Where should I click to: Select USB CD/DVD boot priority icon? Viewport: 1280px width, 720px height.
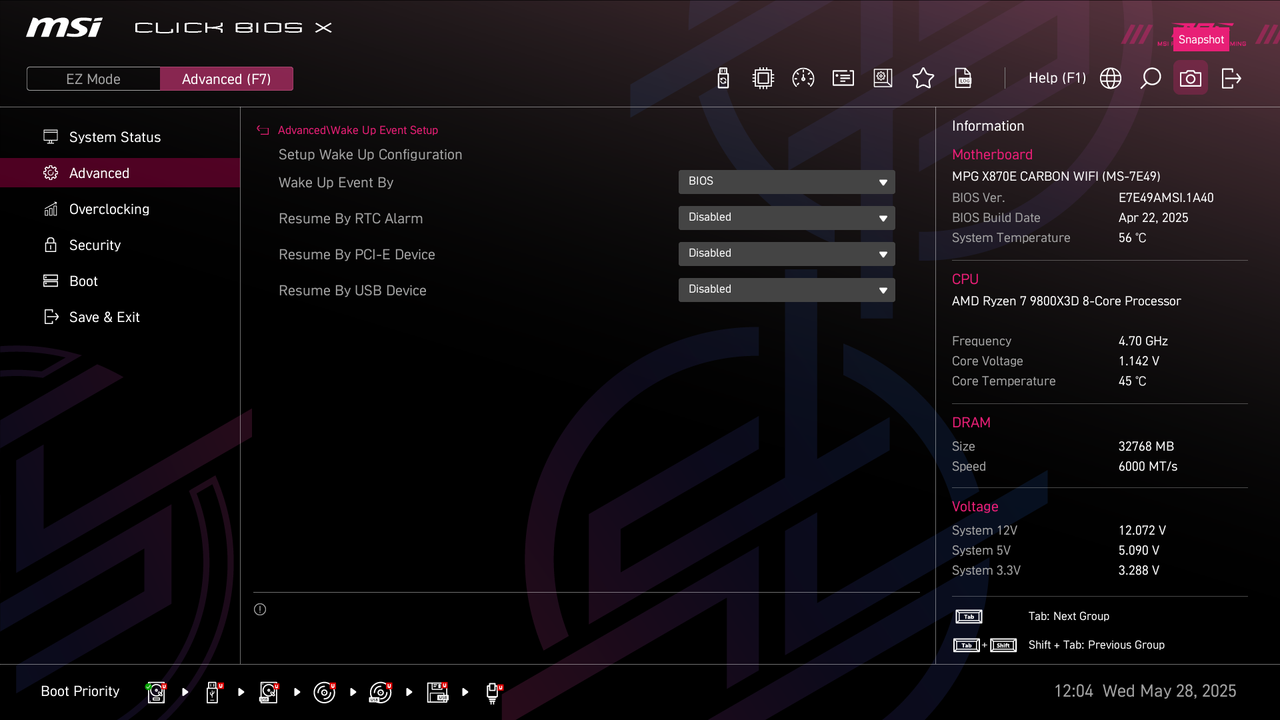click(380, 692)
